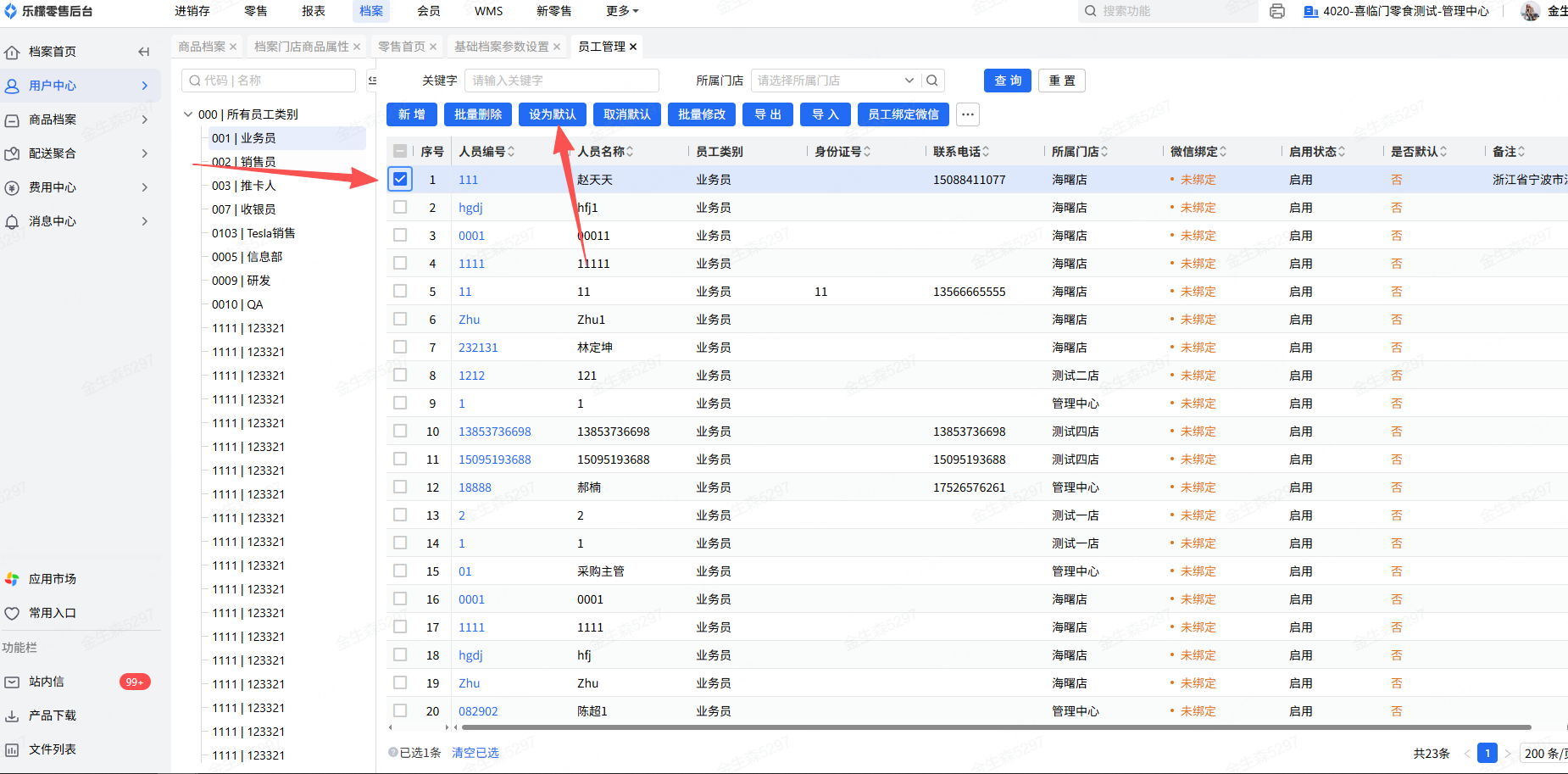Image resolution: width=1568 pixels, height=774 pixels.
Task: Open the more actions ellipsis button
Action: point(968,114)
